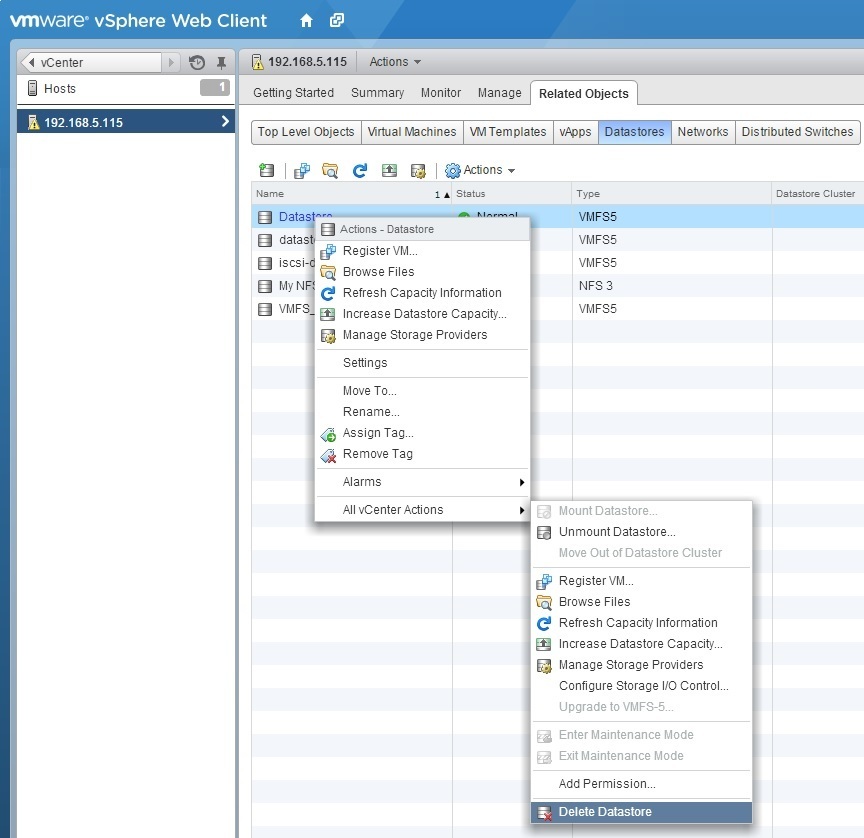
Task: Click the datastore icon on the My NFS row
Action: [265, 286]
